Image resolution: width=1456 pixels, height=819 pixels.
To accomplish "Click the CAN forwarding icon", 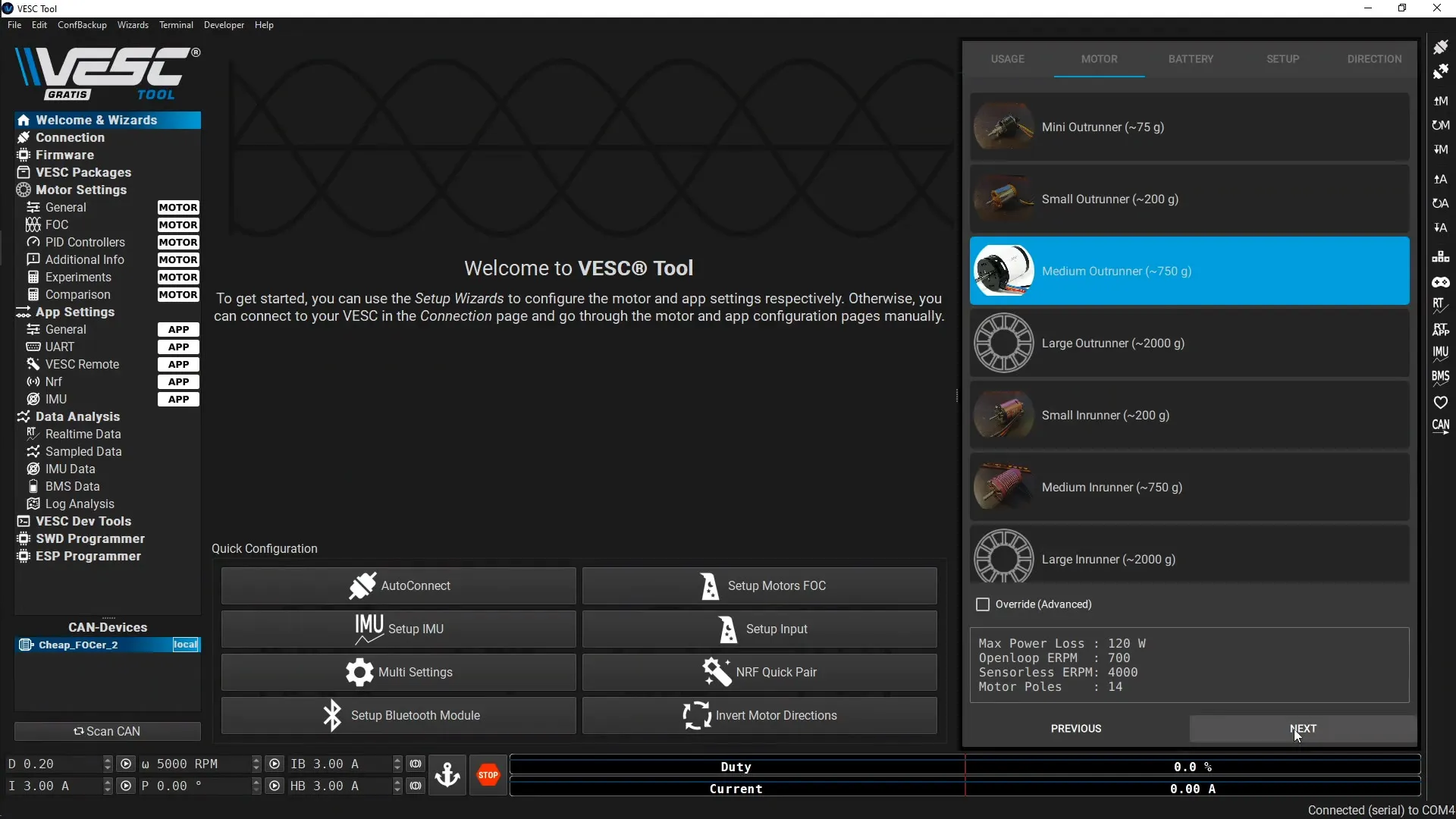I will (1442, 426).
